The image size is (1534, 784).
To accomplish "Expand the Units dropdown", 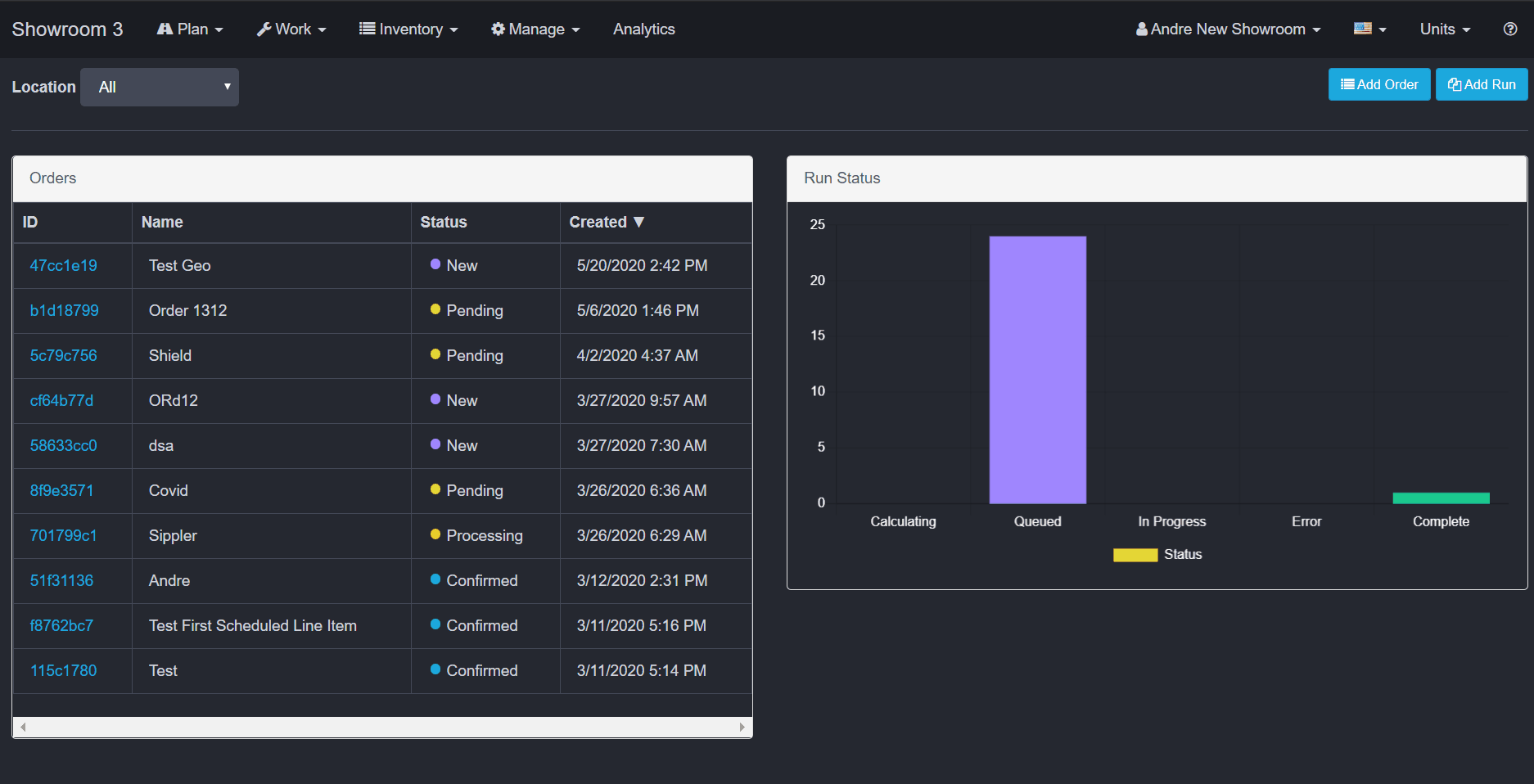I will pyautogui.click(x=1445, y=29).
